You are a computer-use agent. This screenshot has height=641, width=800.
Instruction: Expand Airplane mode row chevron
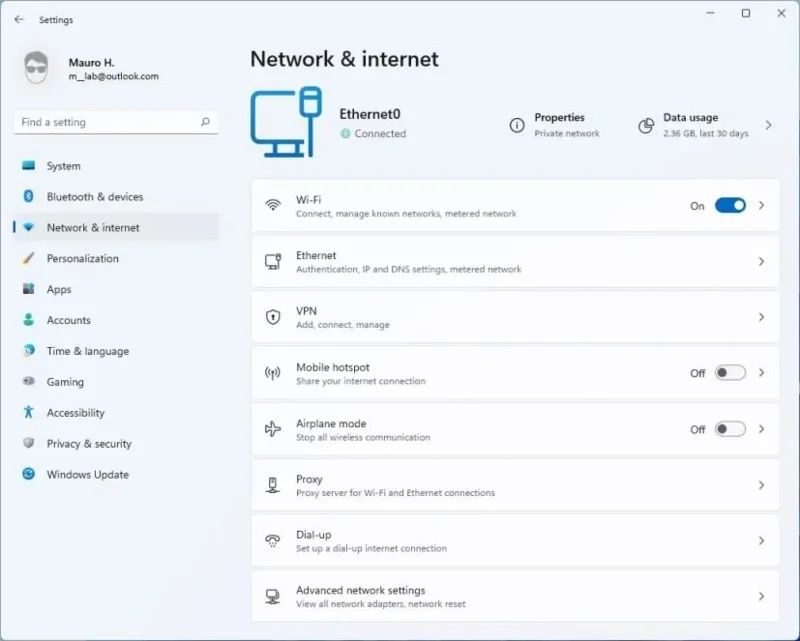click(x=761, y=429)
